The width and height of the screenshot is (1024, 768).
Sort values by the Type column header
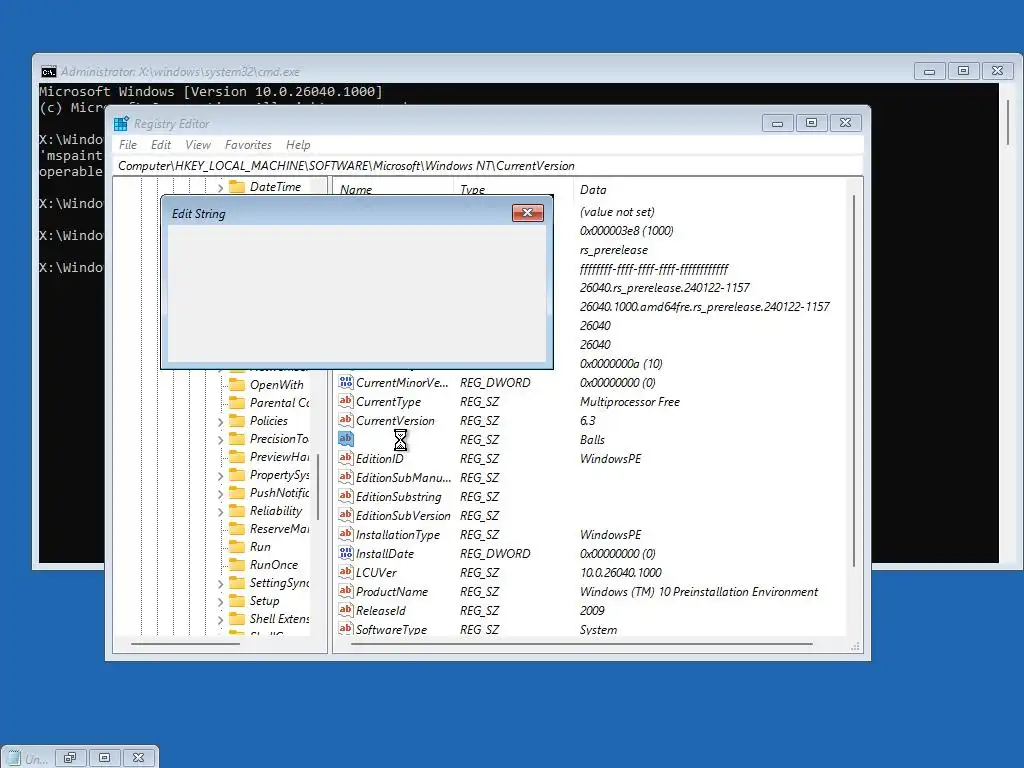pyautogui.click(x=472, y=189)
